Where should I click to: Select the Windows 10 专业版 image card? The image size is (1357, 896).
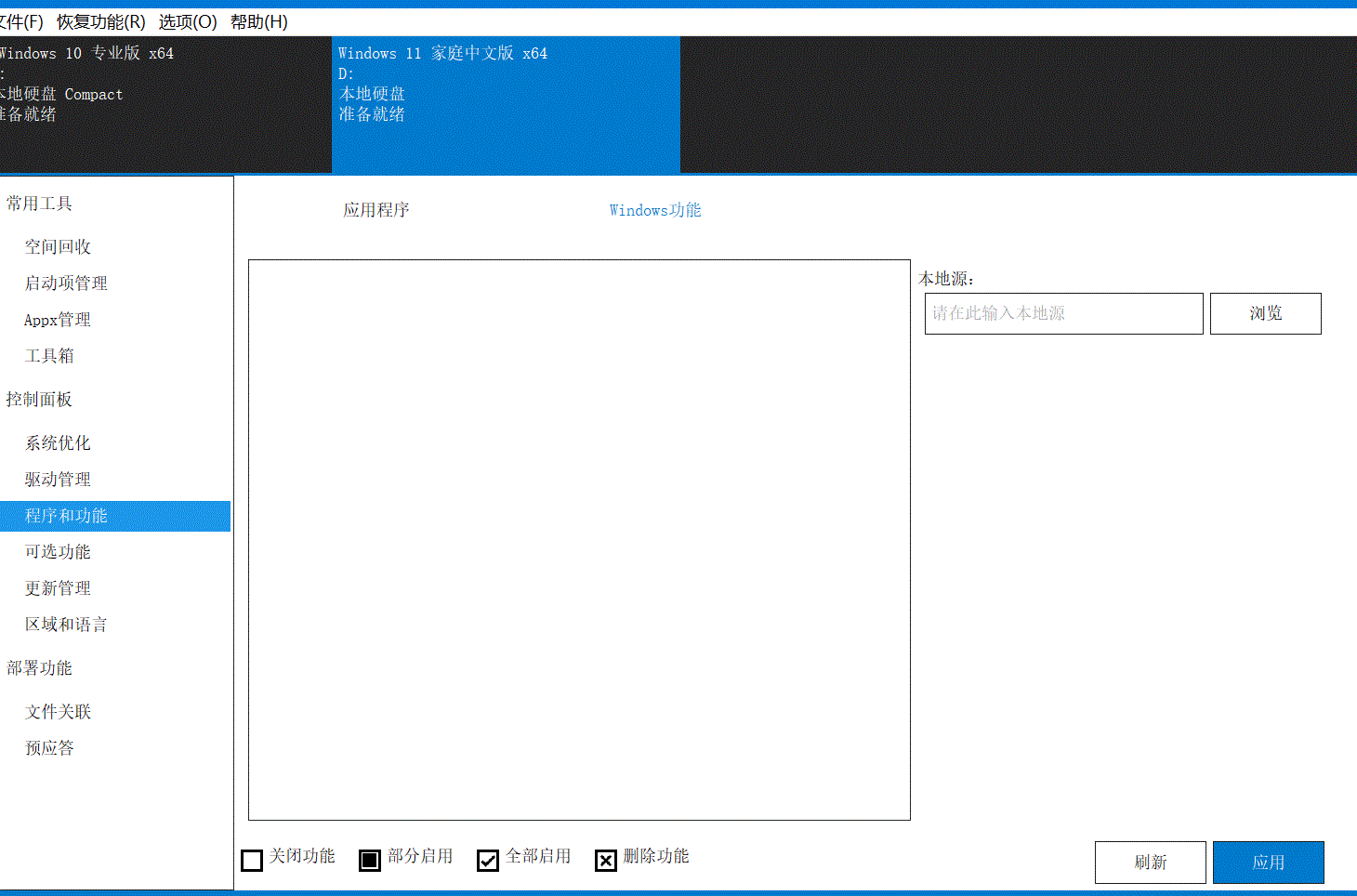click(165, 104)
